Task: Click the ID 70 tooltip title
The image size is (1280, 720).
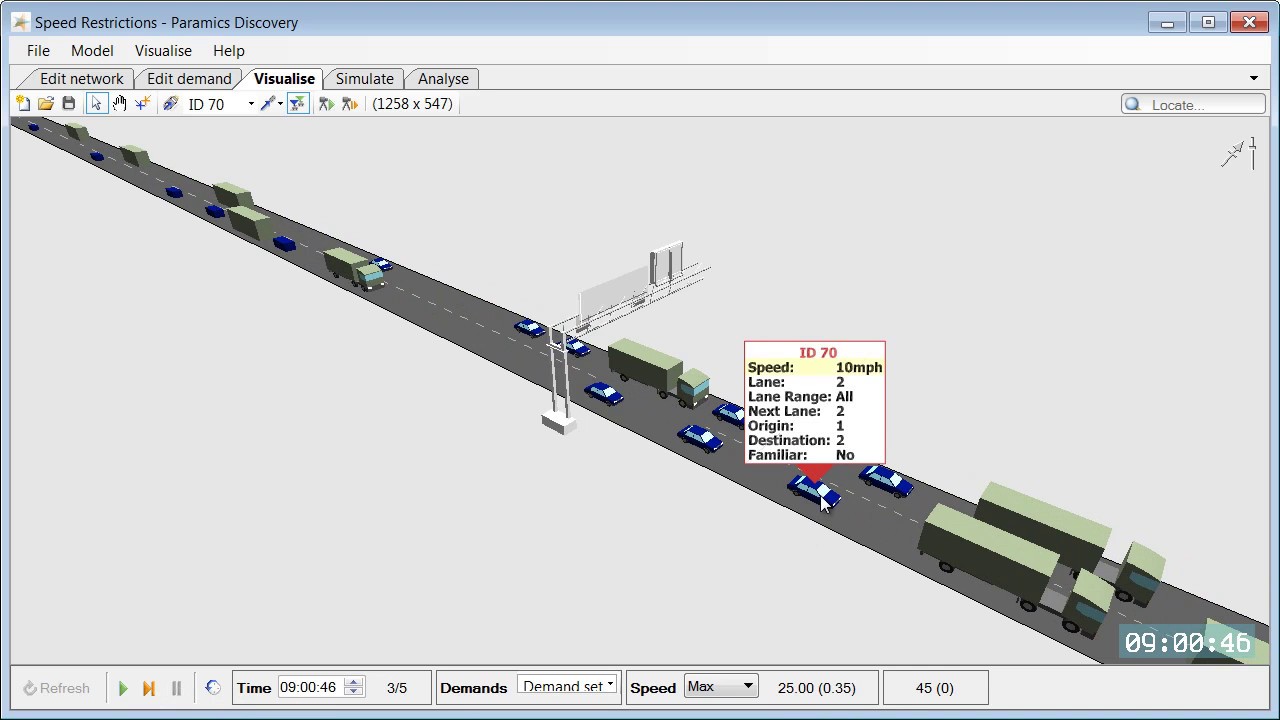Action: coord(818,352)
